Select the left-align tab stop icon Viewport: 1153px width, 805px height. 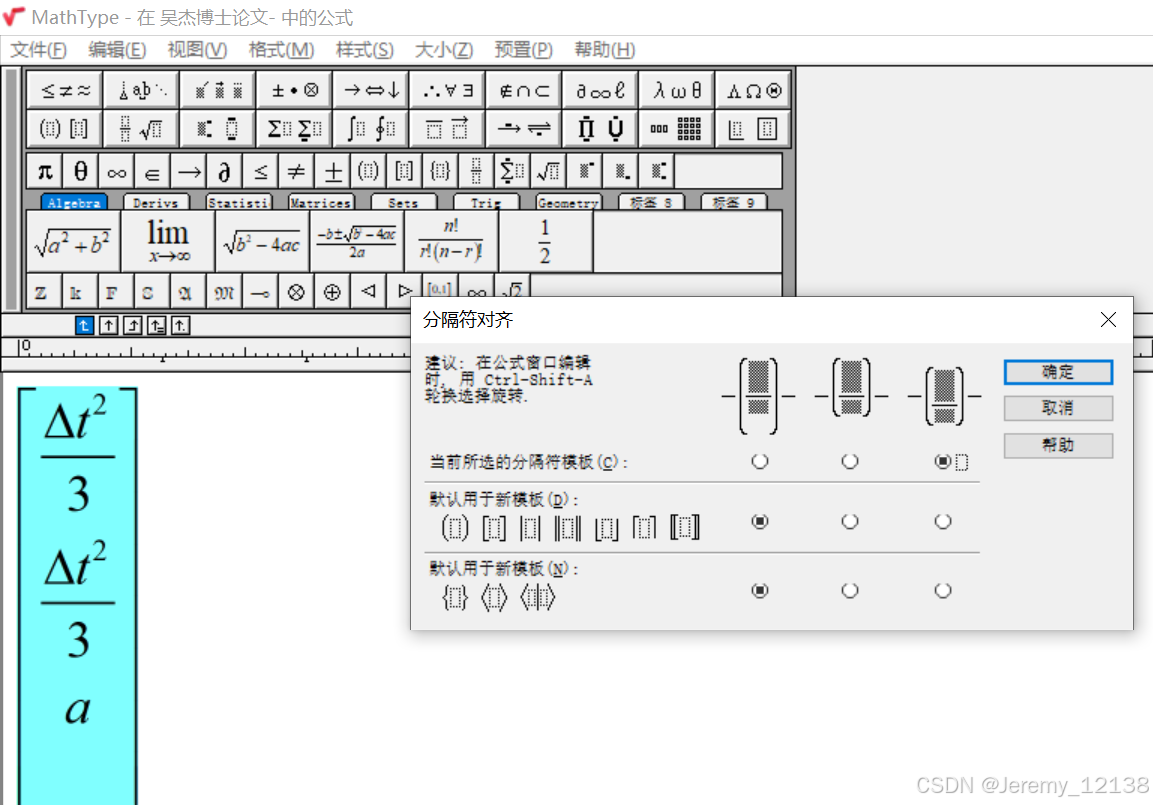click(84, 325)
